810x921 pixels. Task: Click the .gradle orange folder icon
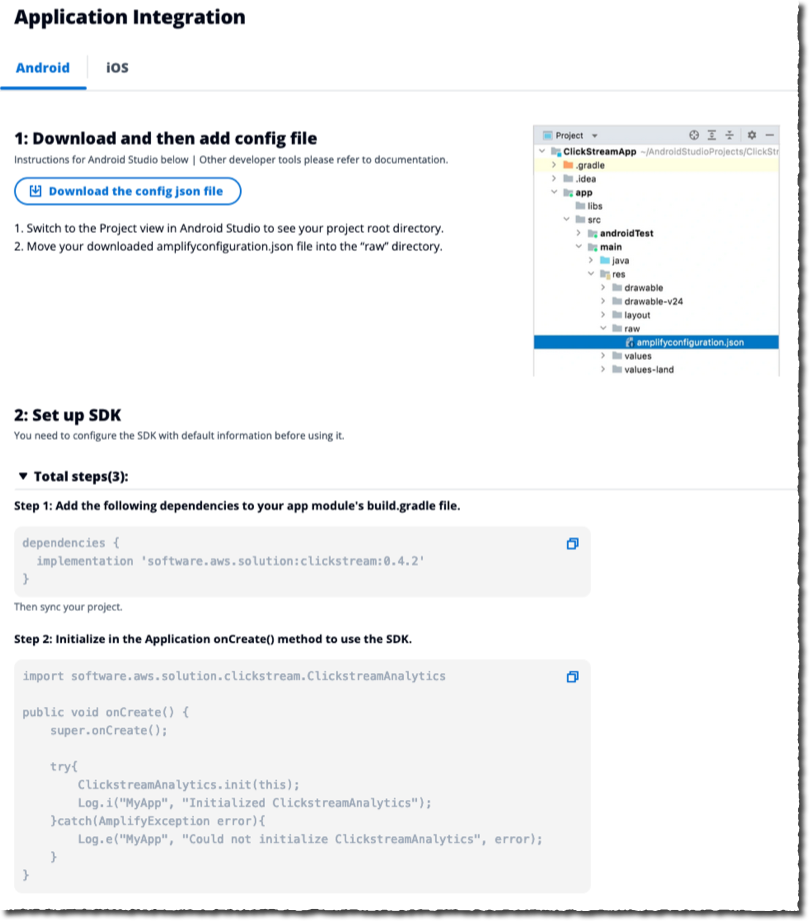568,165
